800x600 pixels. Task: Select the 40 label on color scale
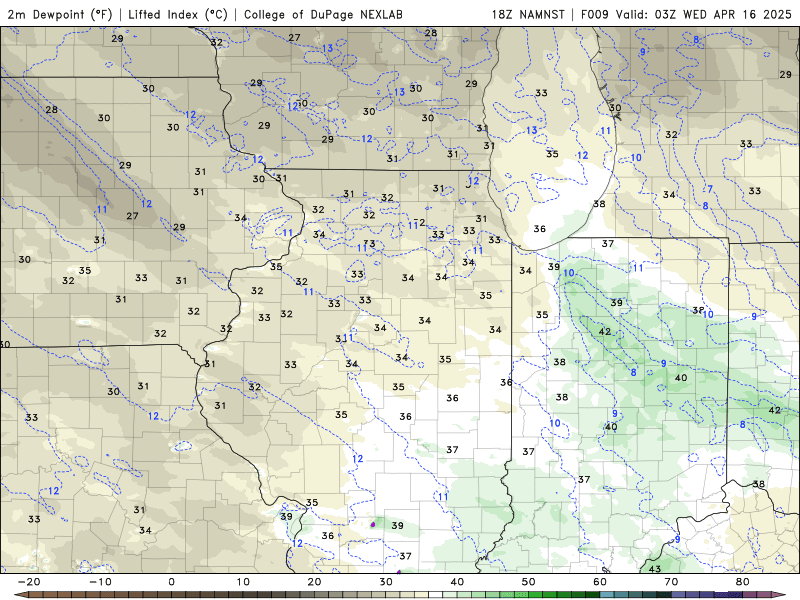tap(457, 582)
